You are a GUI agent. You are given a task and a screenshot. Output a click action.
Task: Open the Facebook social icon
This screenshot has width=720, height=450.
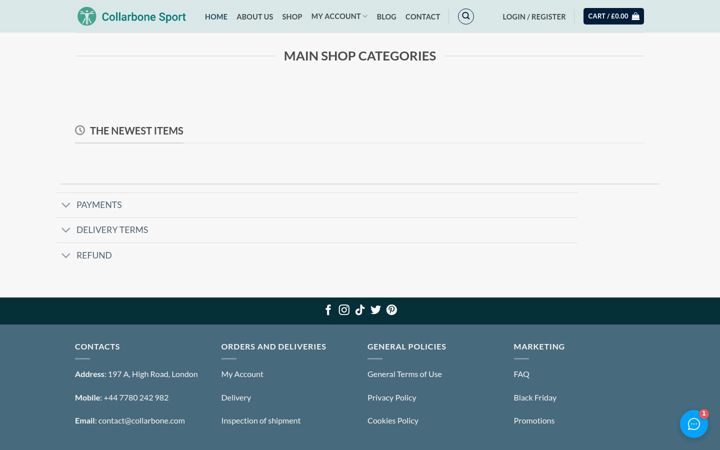pos(328,310)
